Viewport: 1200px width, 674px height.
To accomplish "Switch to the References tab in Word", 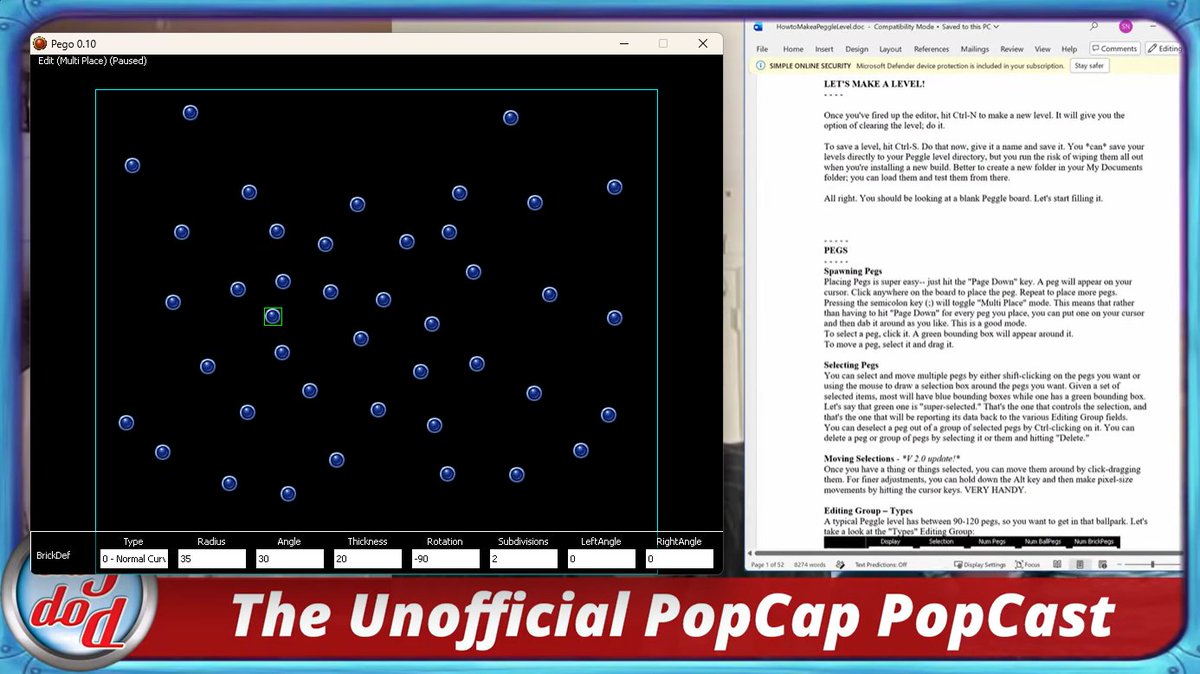I will click(931, 49).
